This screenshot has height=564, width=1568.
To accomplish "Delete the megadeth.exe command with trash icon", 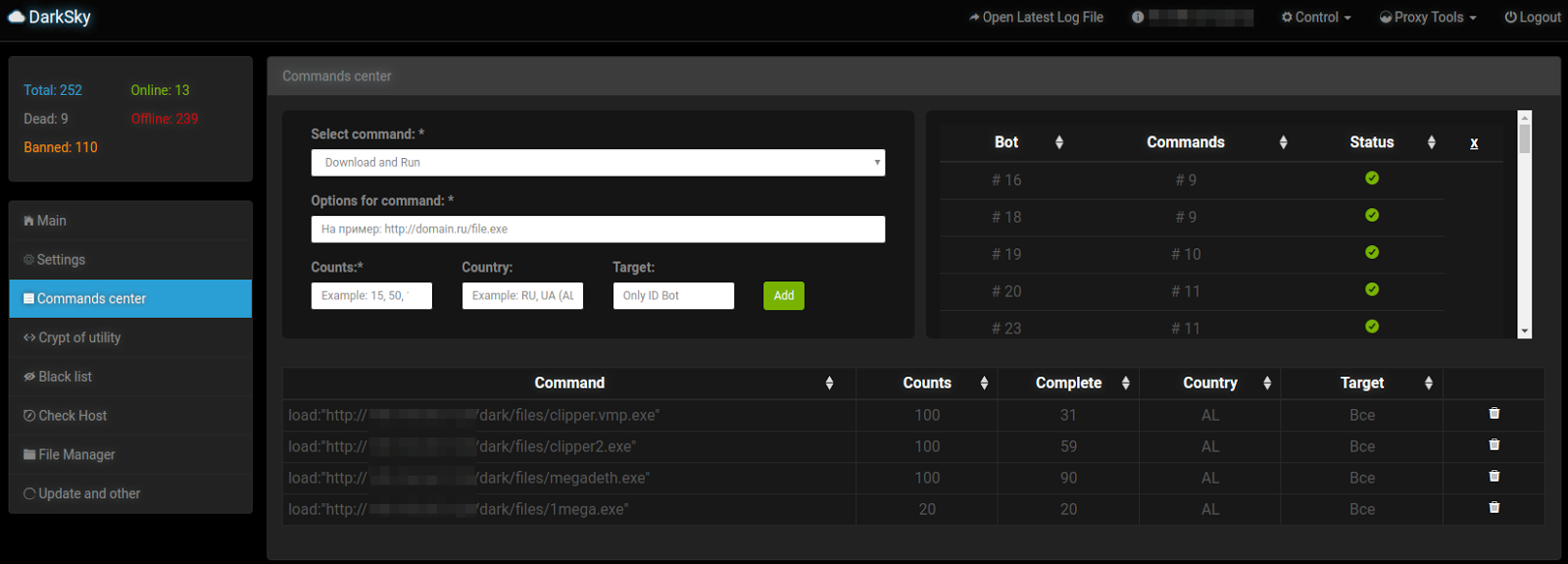I will tap(1494, 477).
